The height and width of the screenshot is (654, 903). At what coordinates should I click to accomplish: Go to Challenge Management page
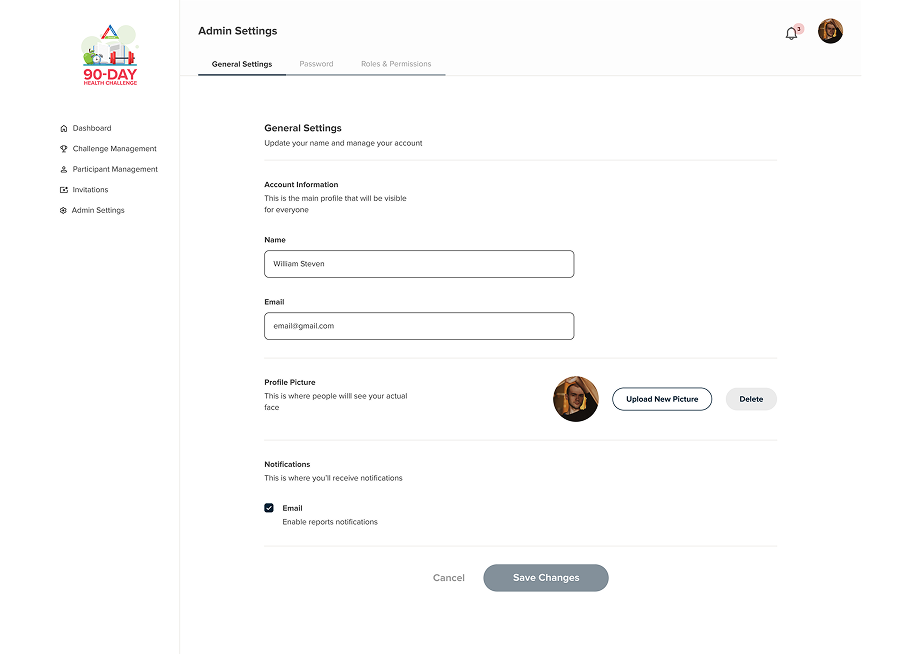[x=114, y=149]
